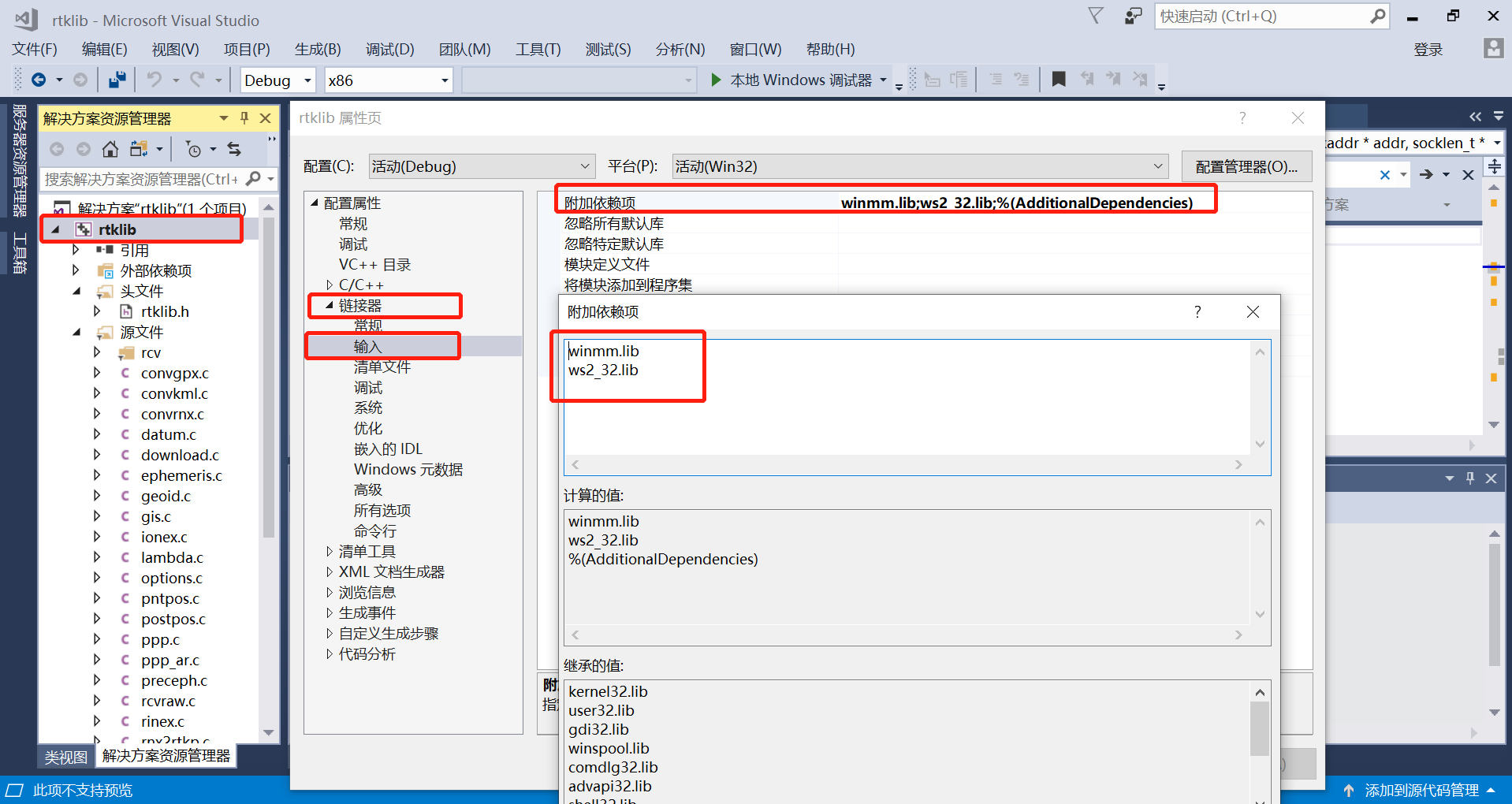
Task: Click the Home icon in Solution Explorer
Action: [x=110, y=149]
